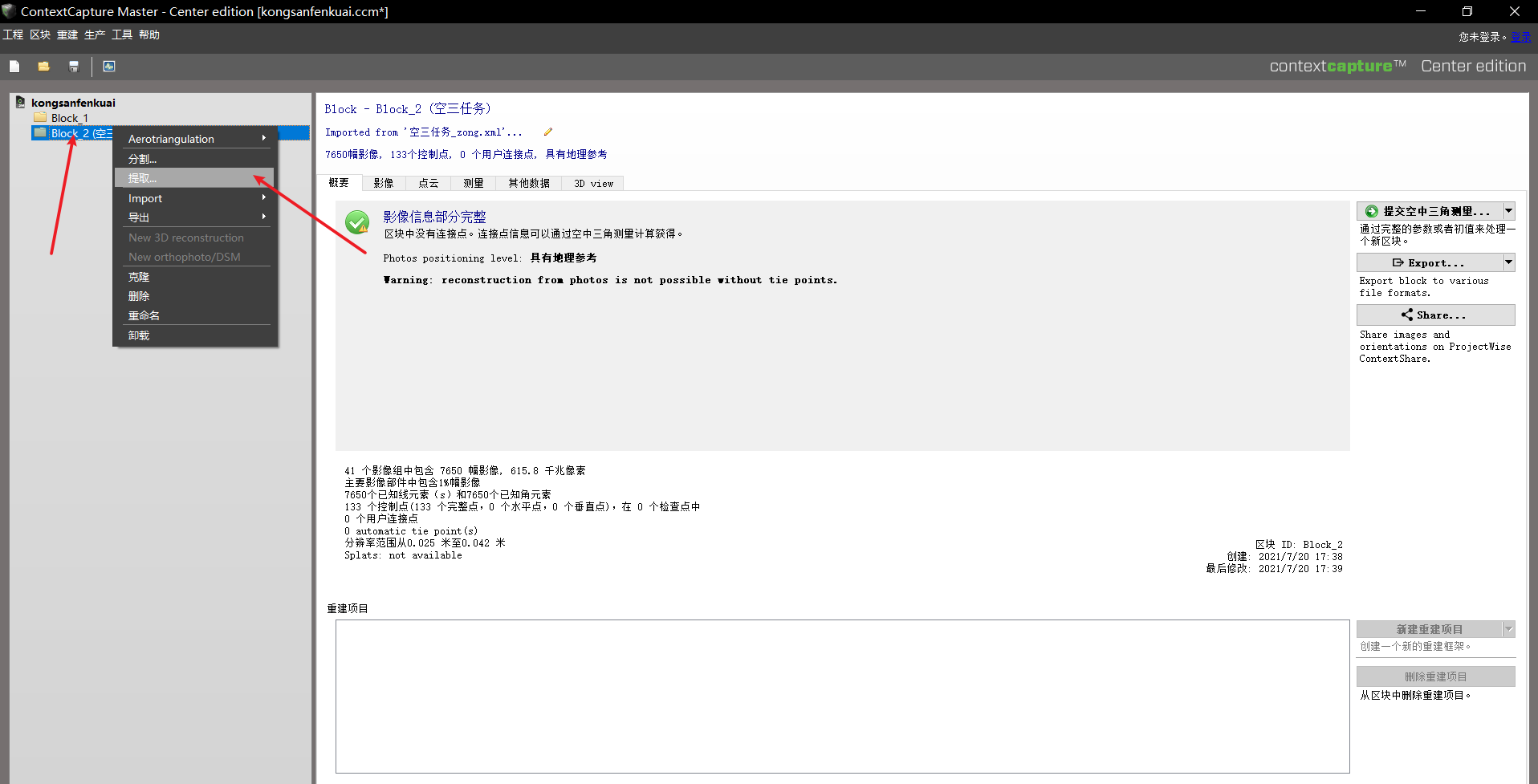Image resolution: width=1538 pixels, height=784 pixels.
Task: Switch to the 概要 tab
Action: click(x=339, y=183)
